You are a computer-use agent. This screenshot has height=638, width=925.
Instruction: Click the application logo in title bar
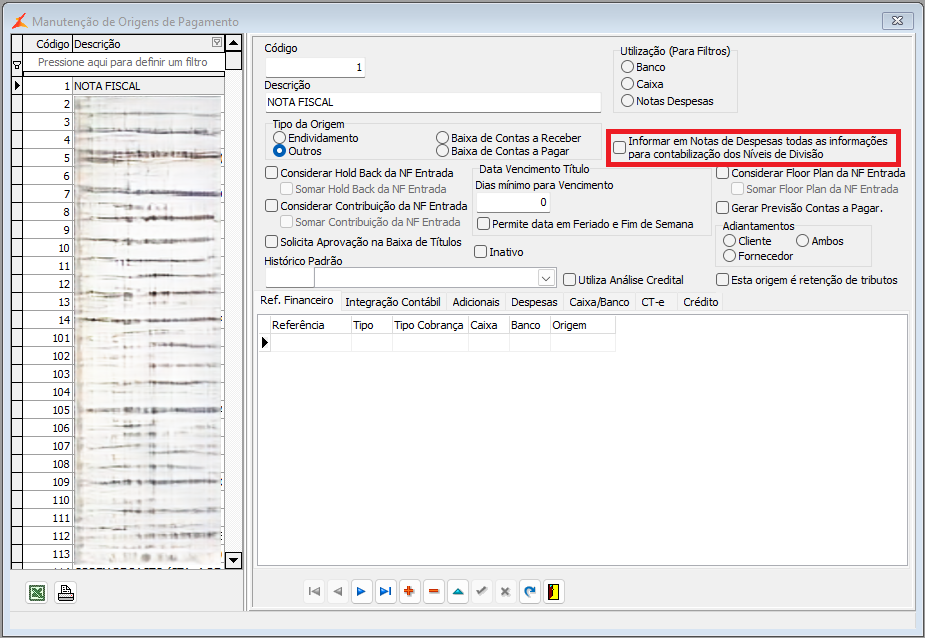click(x=19, y=21)
